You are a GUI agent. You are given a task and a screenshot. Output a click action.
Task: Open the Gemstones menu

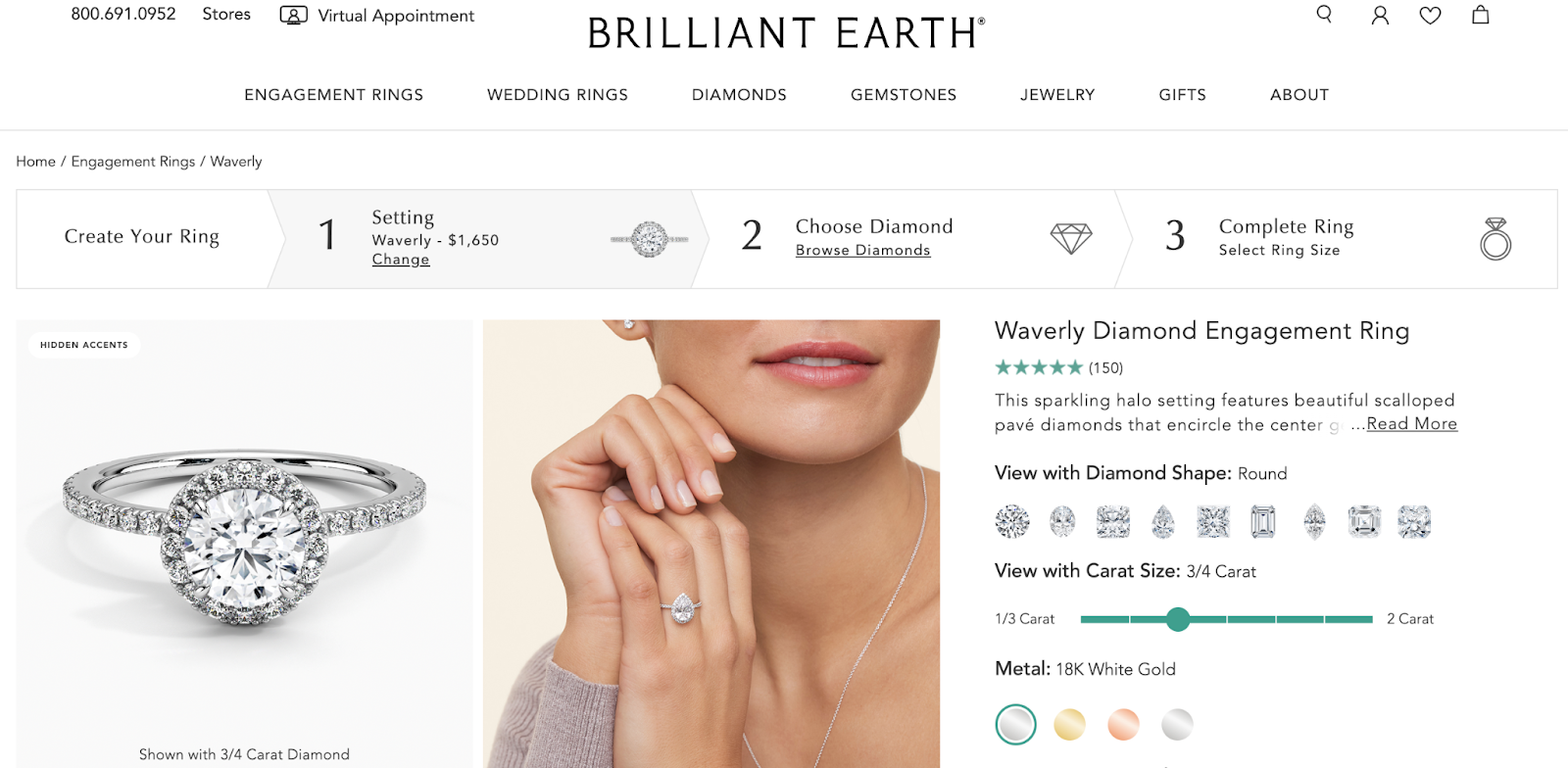pos(903,95)
